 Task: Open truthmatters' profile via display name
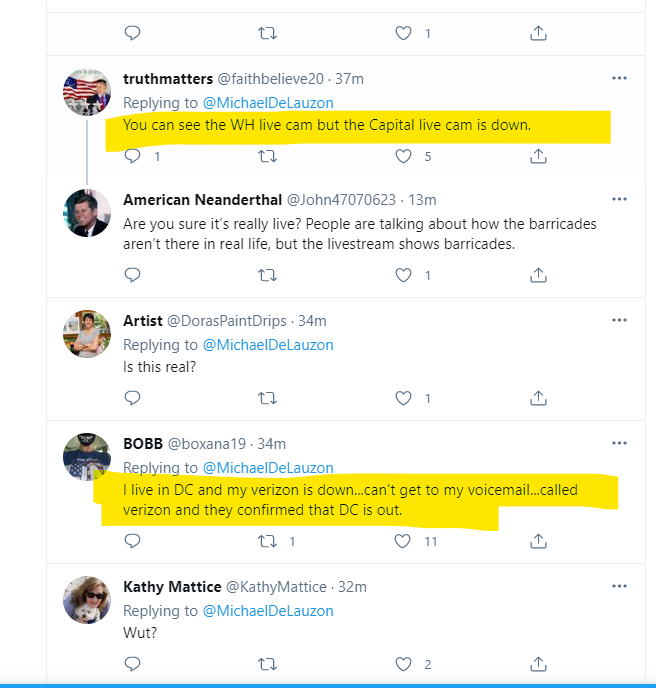pyautogui.click(x=168, y=79)
